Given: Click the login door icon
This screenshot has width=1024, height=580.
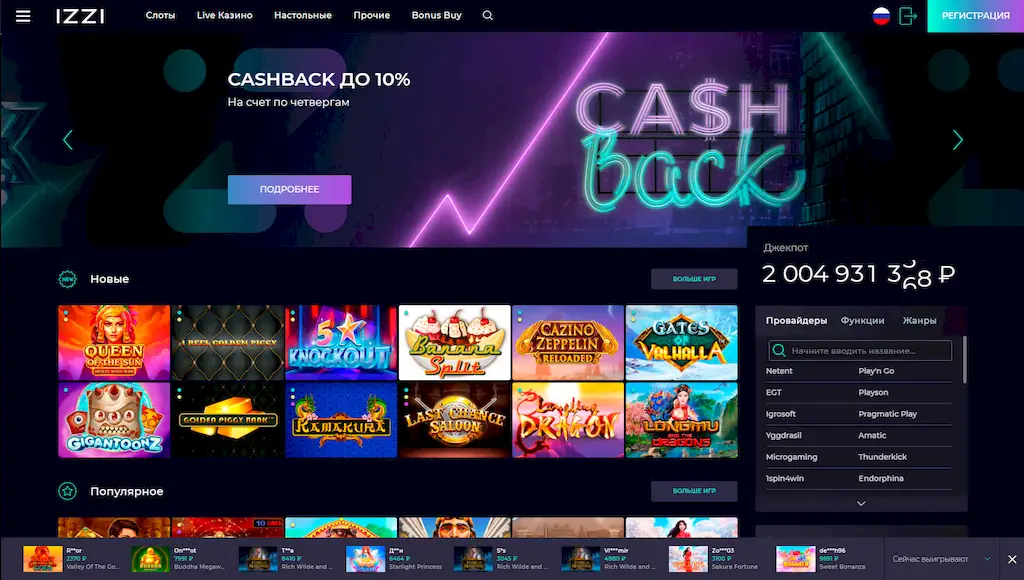Looking at the screenshot, I should [908, 16].
